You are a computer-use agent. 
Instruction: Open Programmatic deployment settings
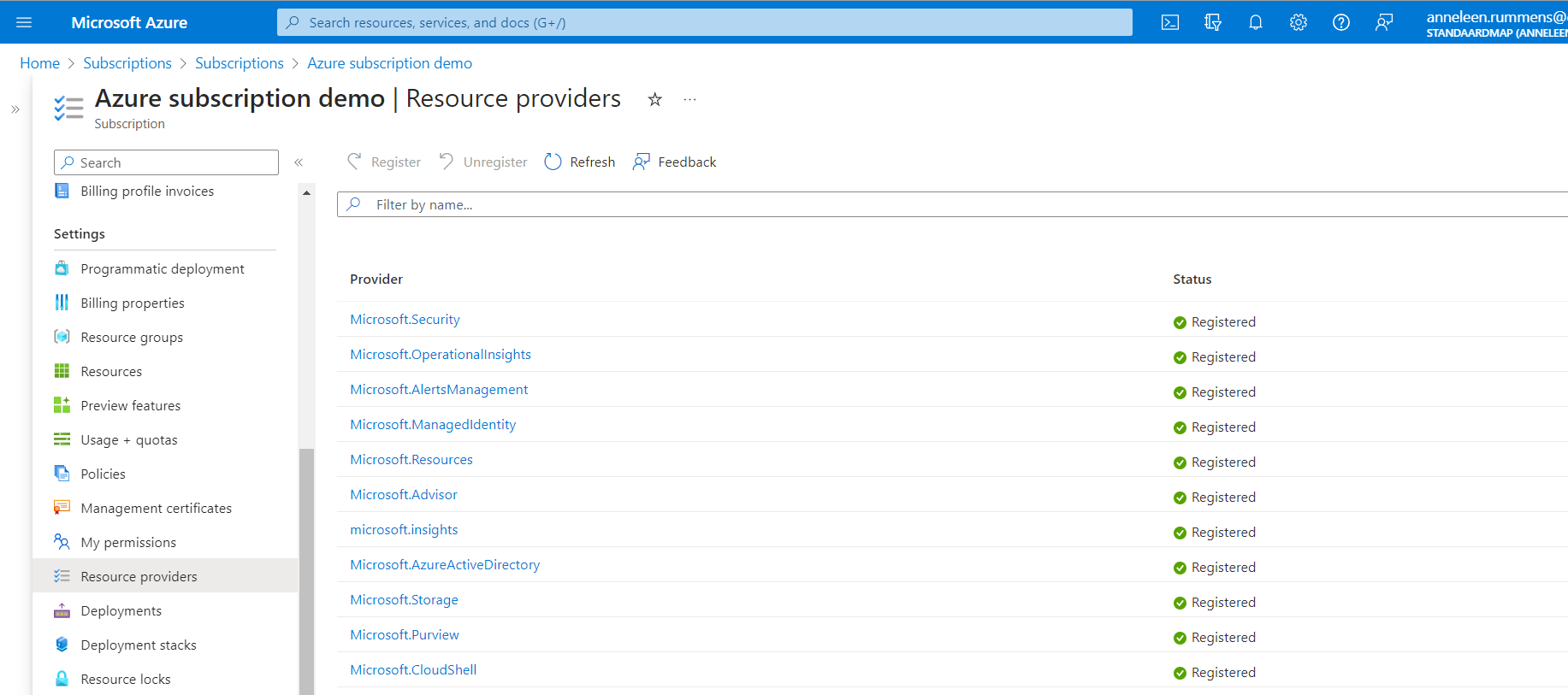[163, 268]
